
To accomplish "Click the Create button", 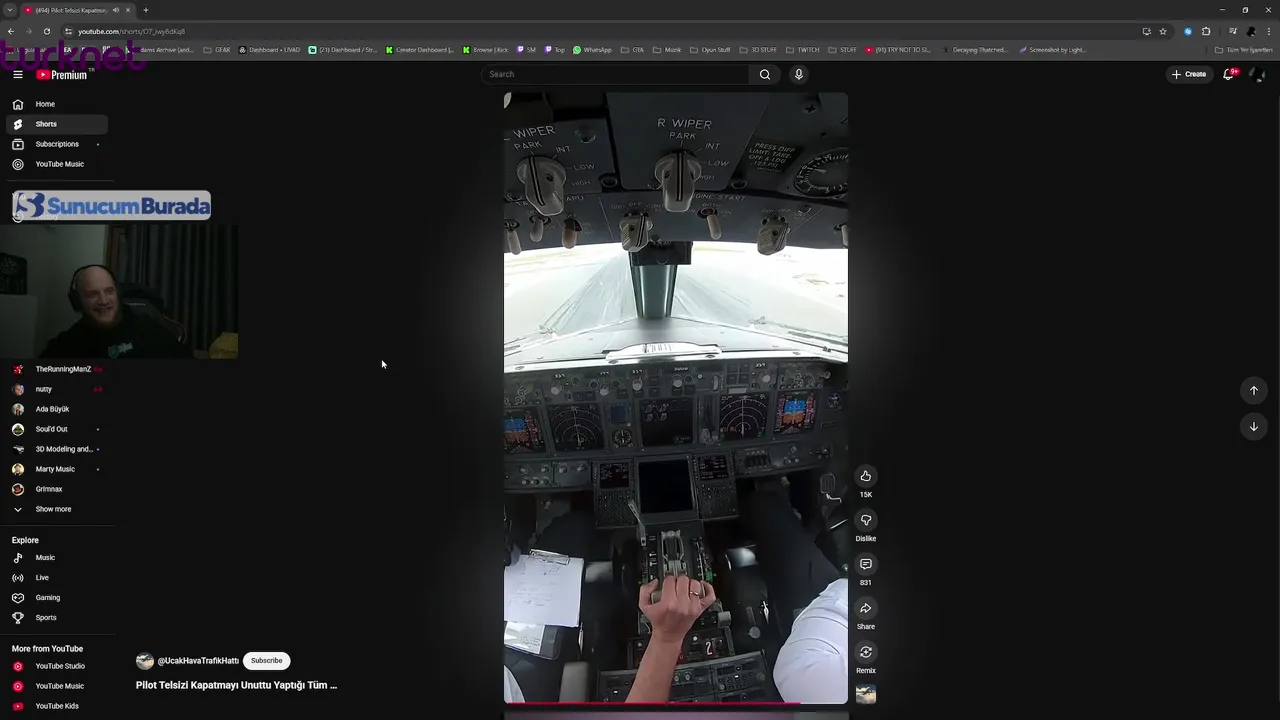I will (x=1190, y=74).
